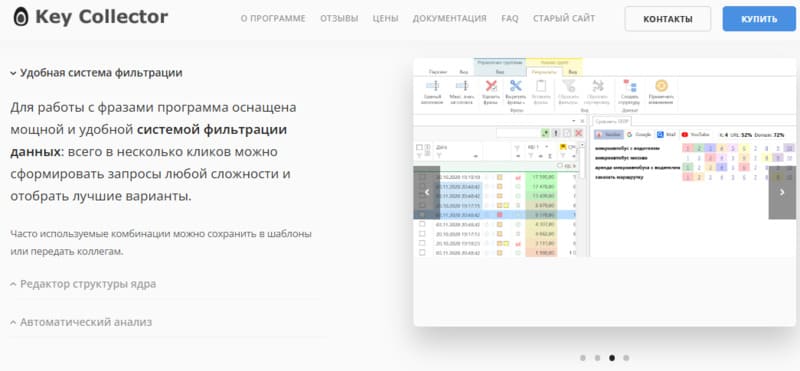Click the Создать структуру icon

point(629,86)
